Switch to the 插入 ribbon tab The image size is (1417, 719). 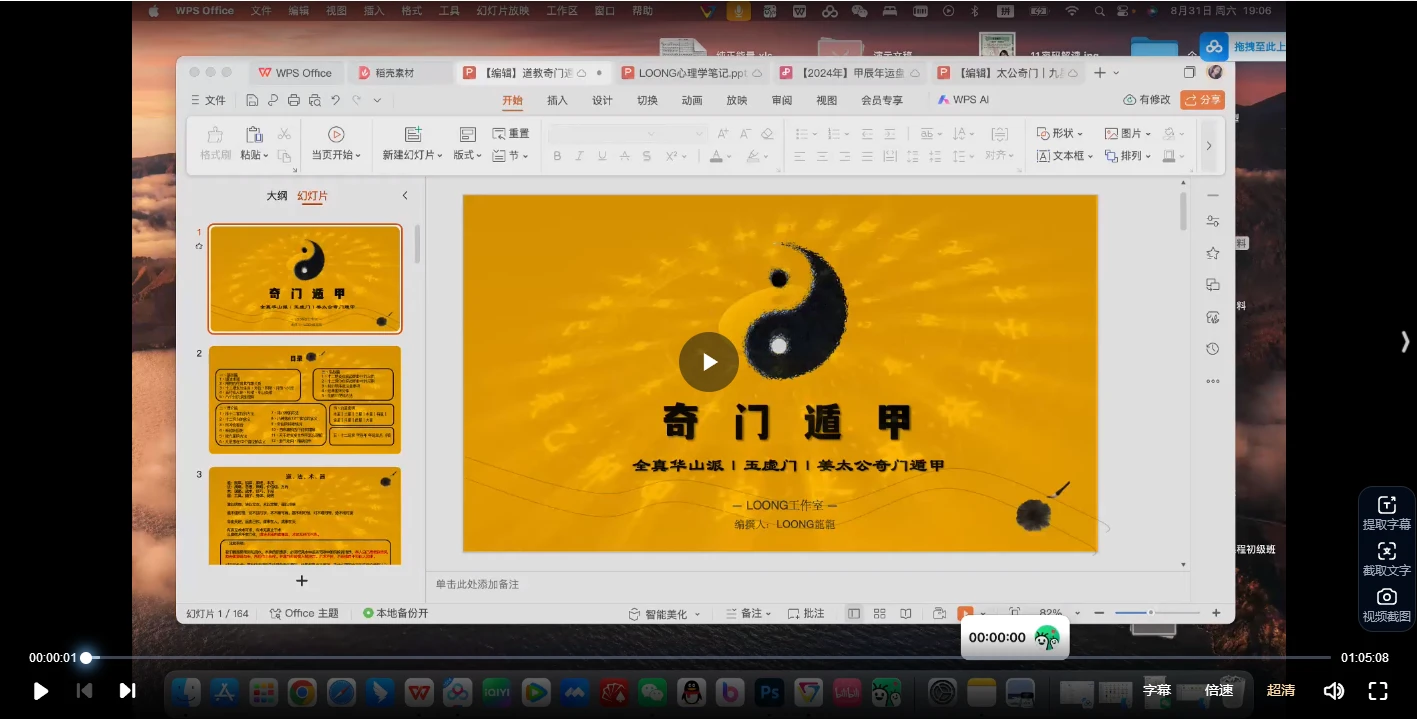click(556, 99)
